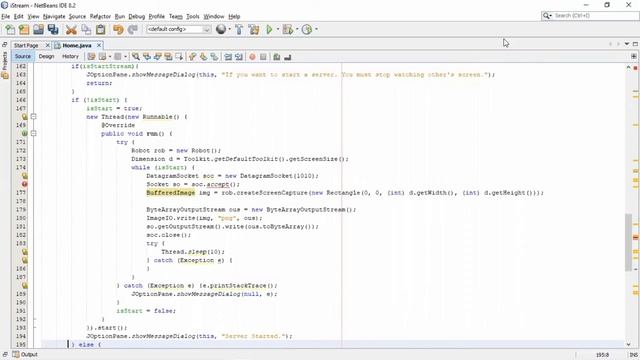Click the vertical scrollbar thumb of the editor

click(628, 242)
